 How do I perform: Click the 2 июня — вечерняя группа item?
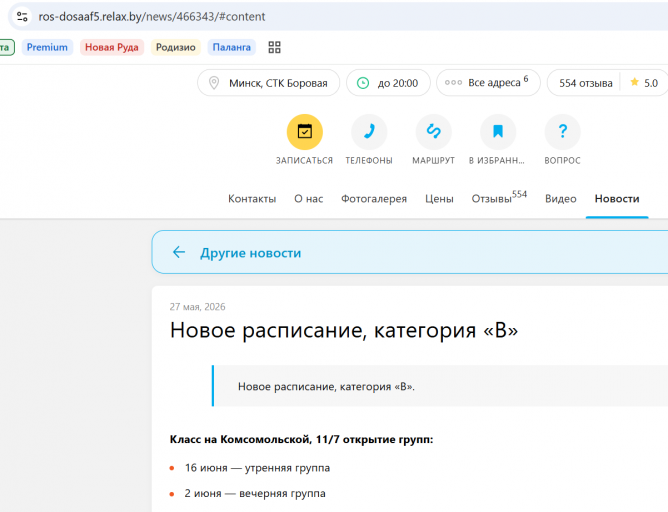[255, 493]
